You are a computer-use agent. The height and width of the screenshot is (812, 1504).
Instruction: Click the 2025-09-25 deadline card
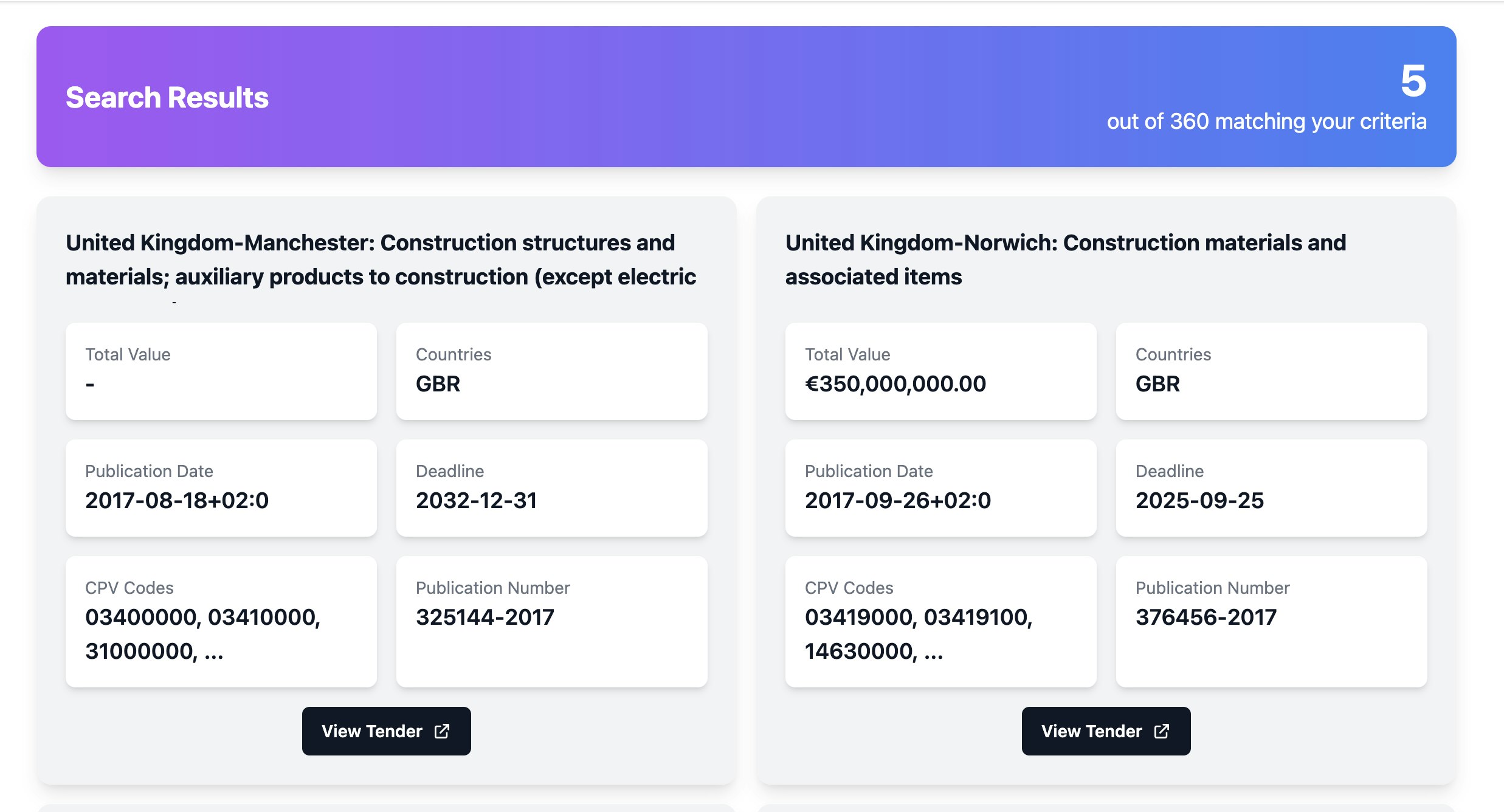[x=1271, y=487]
